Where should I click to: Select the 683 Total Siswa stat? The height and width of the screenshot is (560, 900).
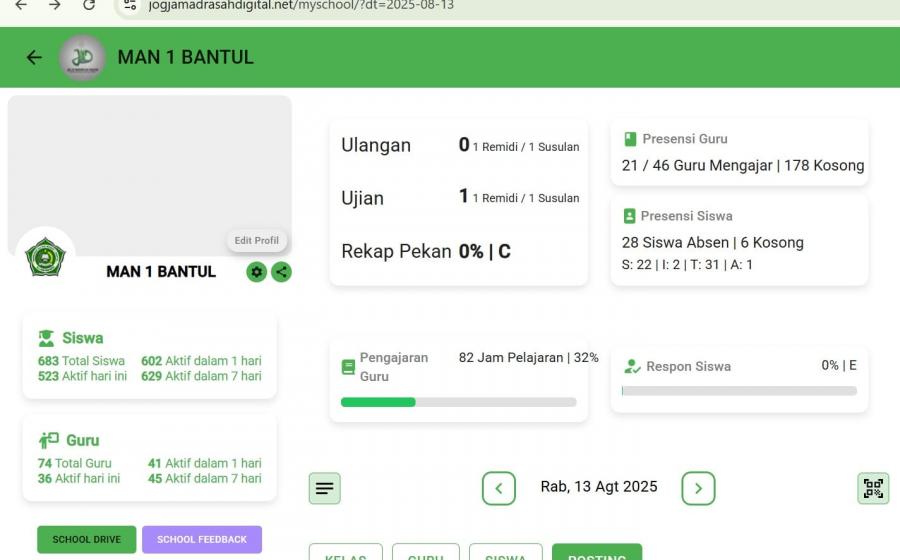tap(81, 361)
